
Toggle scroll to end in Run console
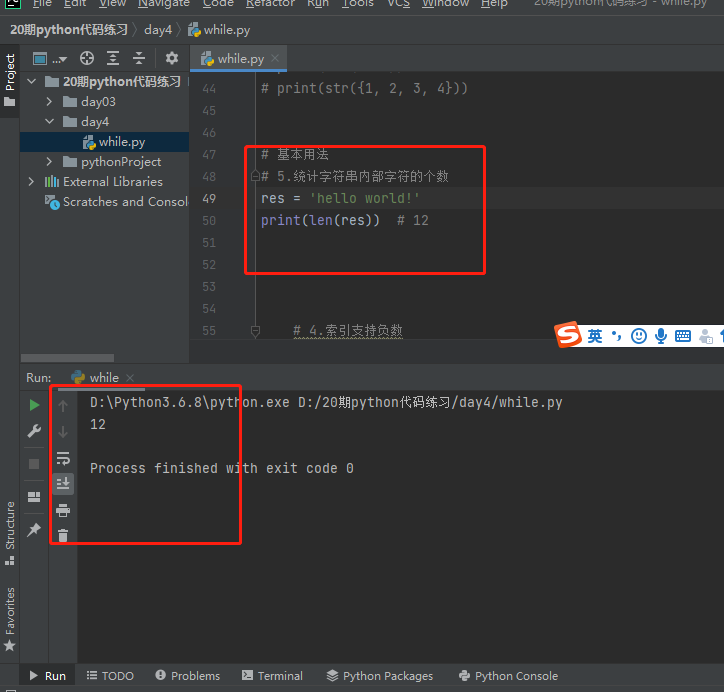63,484
